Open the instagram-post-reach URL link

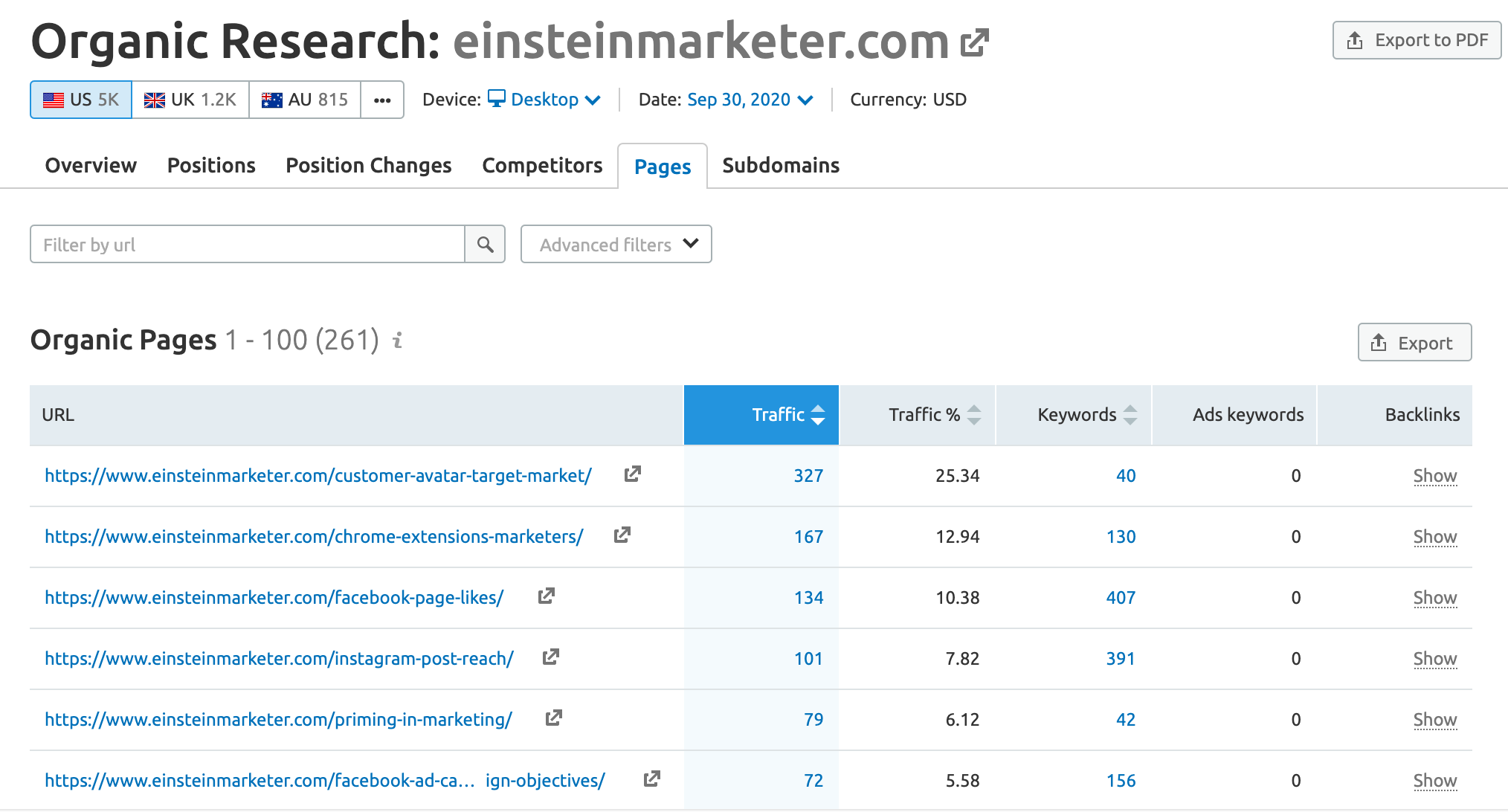point(280,658)
